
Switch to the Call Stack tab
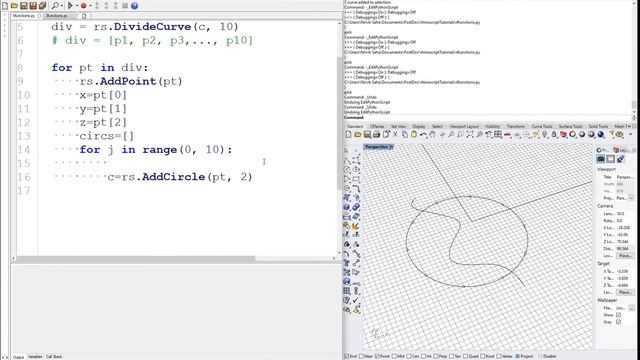pyautogui.click(x=54, y=357)
